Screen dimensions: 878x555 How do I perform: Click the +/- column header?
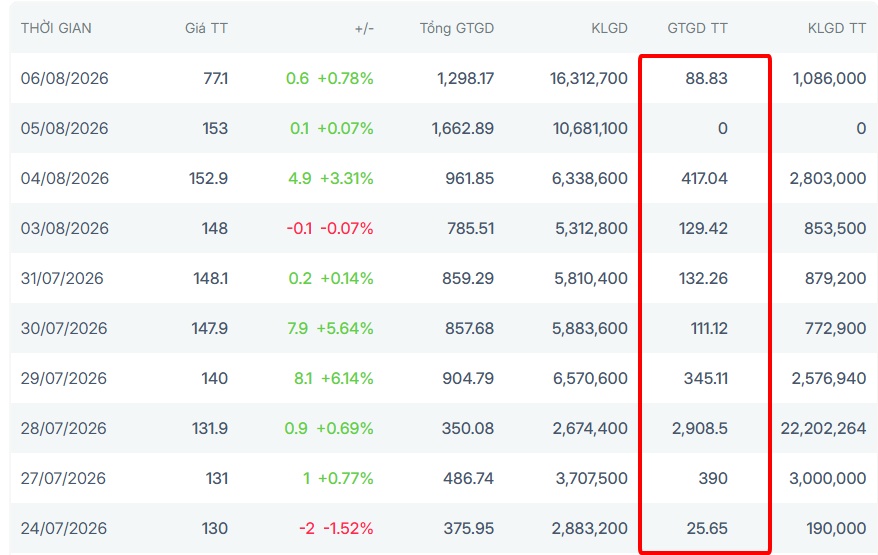click(364, 28)
